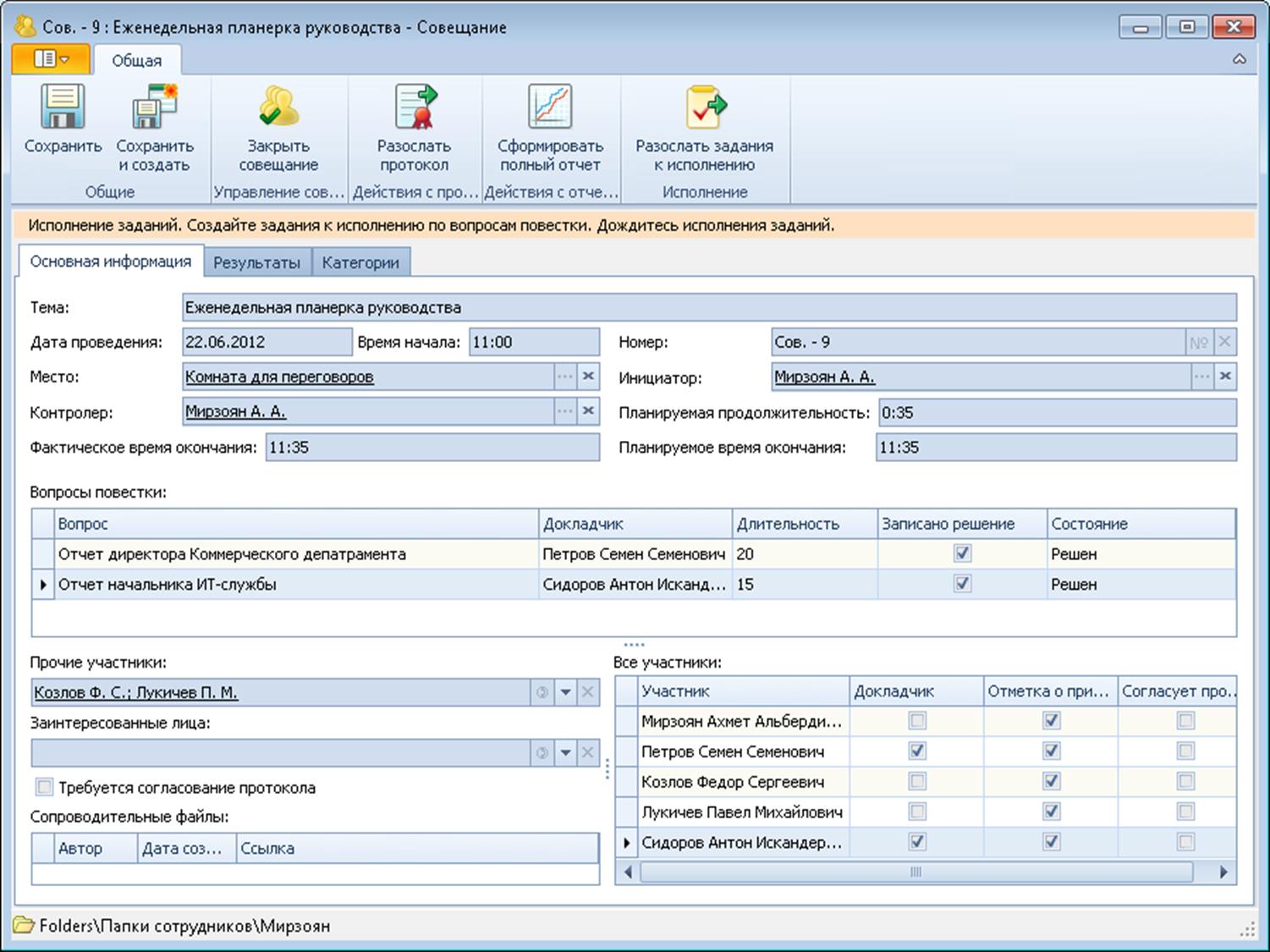Toggle attendance mark for Лукичев Павел Михайлович
1270x952 pixels.
(x=1052, y=812)
